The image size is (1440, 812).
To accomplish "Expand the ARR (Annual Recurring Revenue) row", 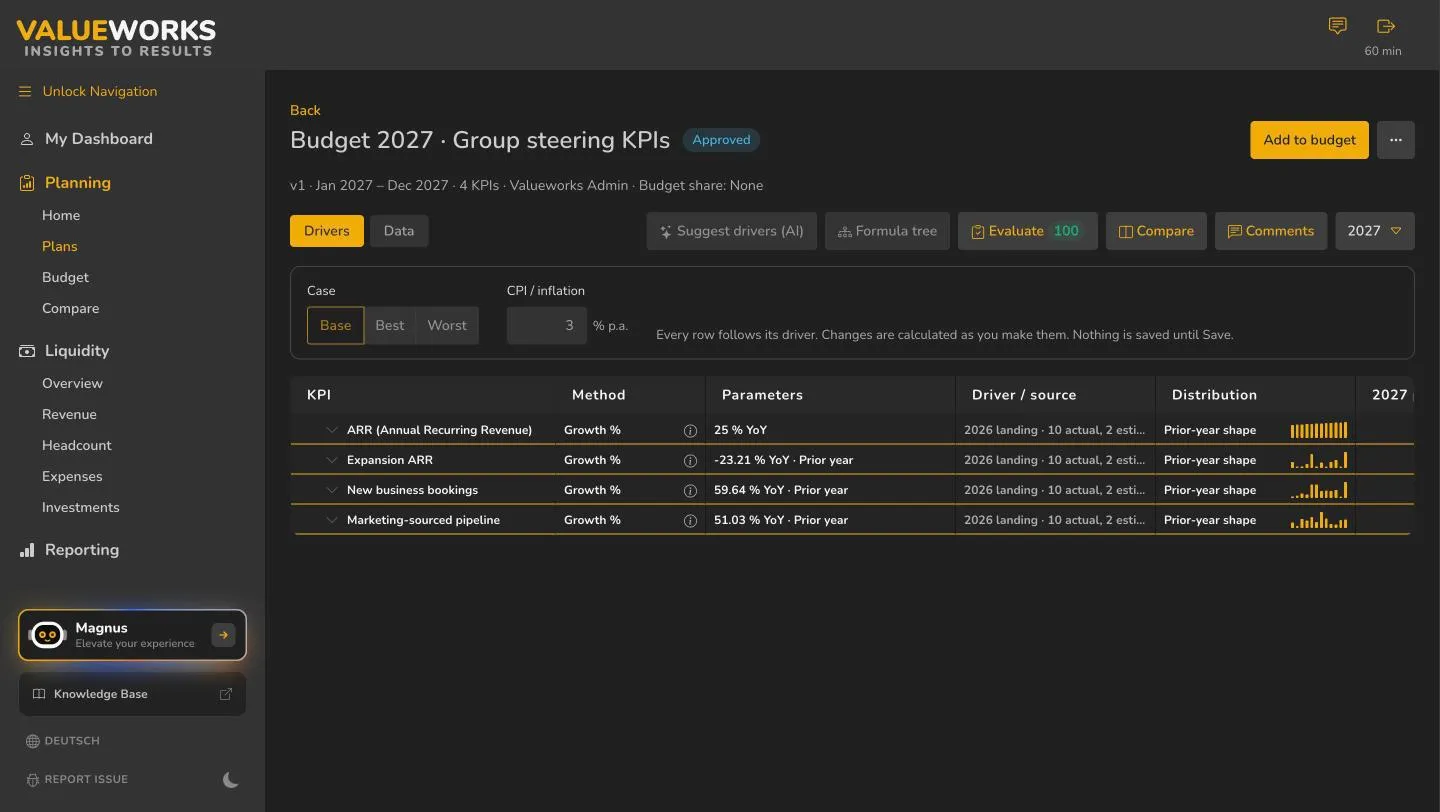I will pyautogui.click(x=331, y=430).
